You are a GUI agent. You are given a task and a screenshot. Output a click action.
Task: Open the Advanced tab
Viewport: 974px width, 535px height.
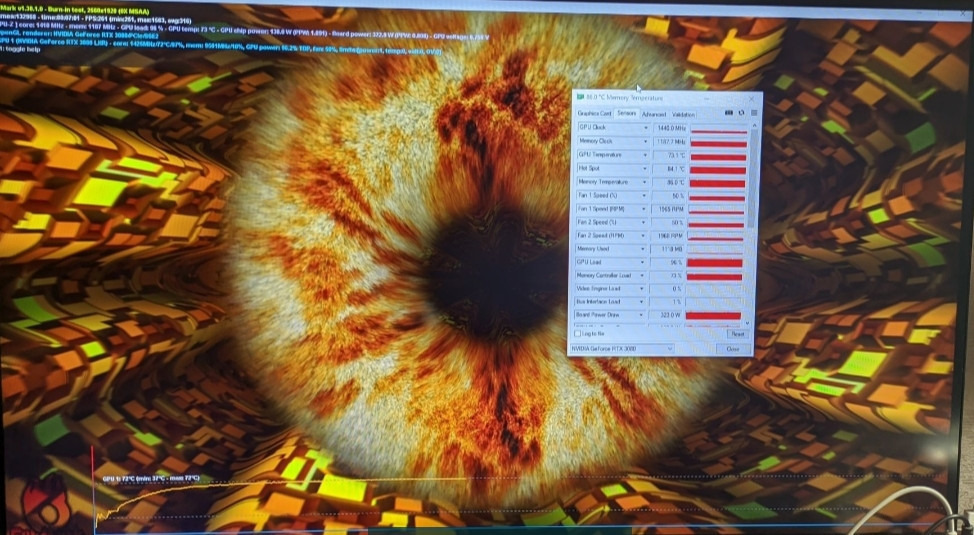click(x=653, y=114)
